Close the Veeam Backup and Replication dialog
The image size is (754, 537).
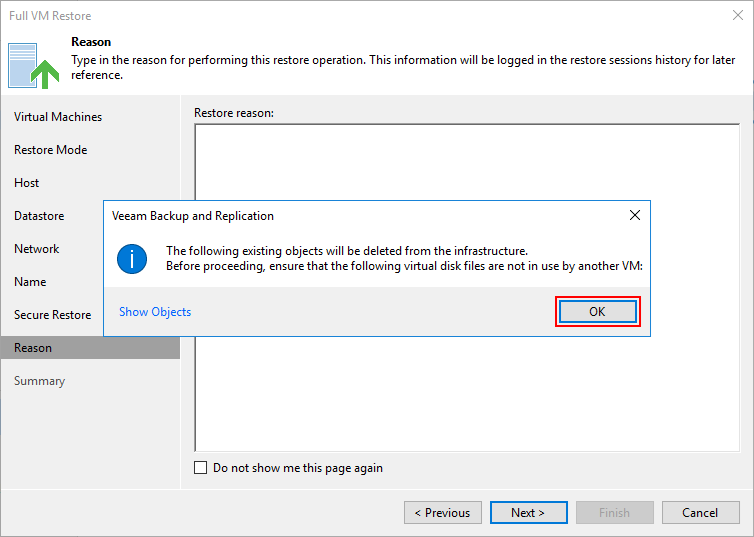pyautogui.click(x=635, y=215)
